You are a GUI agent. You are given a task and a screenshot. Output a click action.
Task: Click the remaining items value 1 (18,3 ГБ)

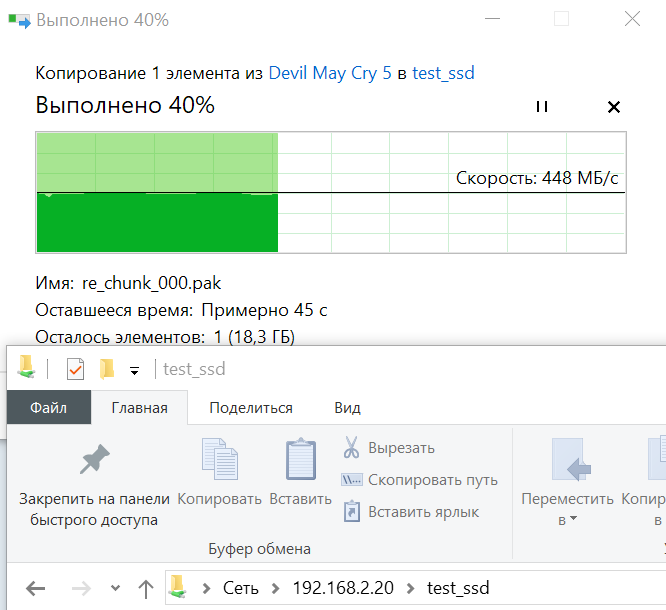[x=254, y=337]
